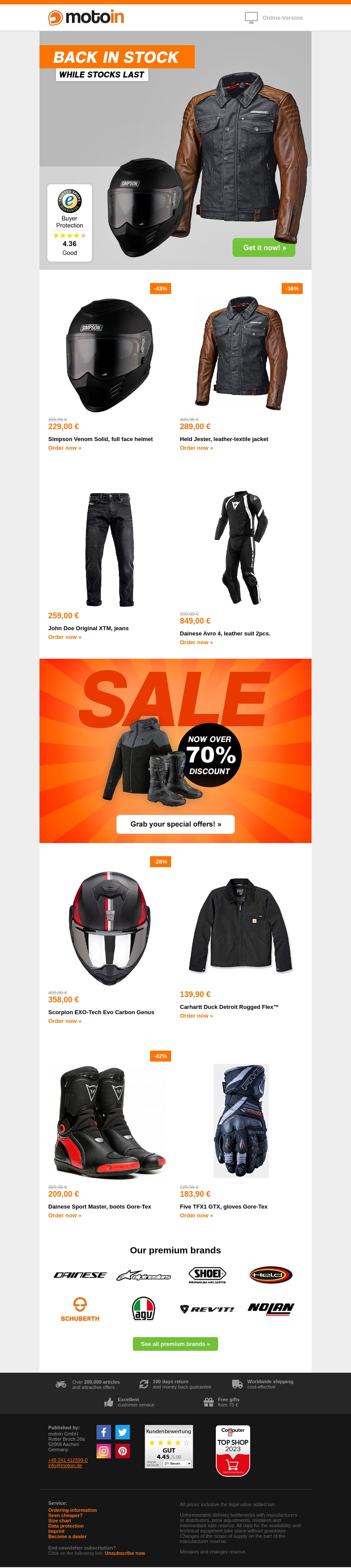The image size is (351, 1568).
Task: Click 'Order now' under Held Jester jacket
Action: pyautogui.click(x=196, y=447)
